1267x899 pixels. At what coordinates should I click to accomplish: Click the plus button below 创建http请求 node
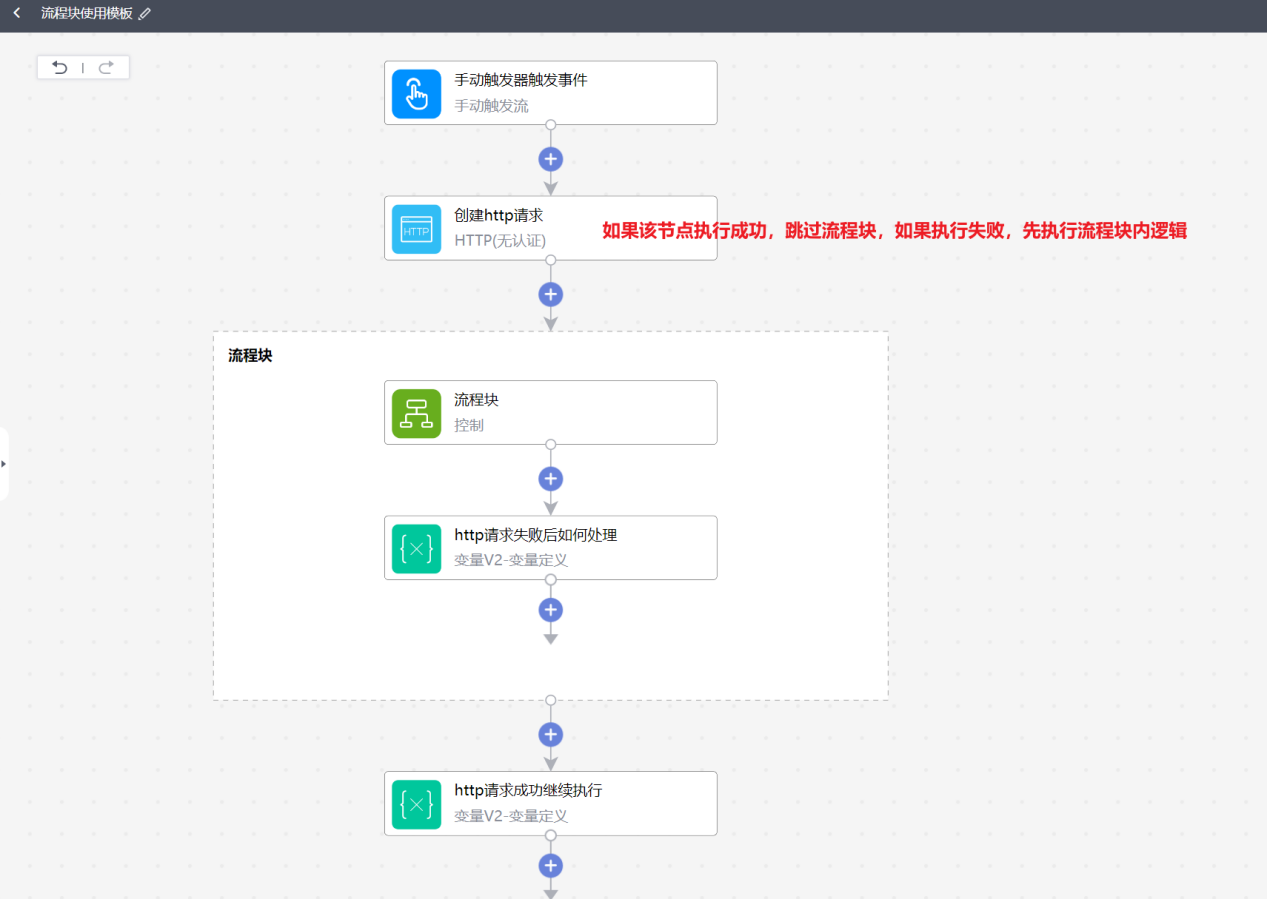pyautogui.click(x=550, y=293)
